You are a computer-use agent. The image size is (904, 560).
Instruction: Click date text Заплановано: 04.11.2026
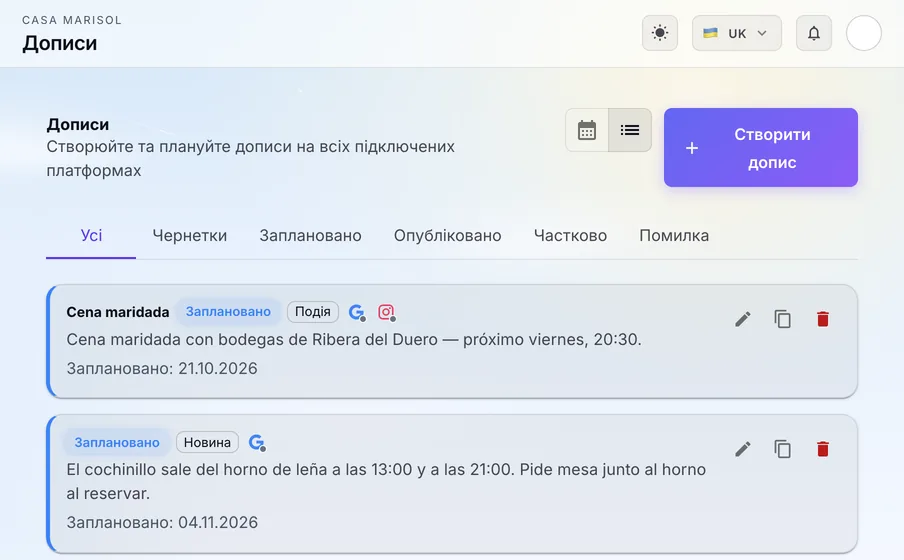162,523
